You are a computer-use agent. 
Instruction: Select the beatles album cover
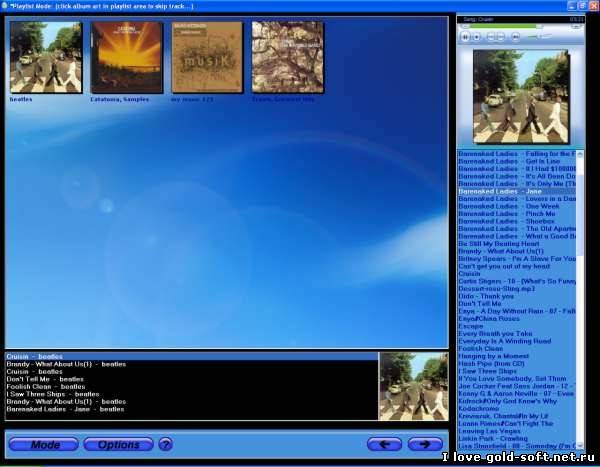pos(46,57)
